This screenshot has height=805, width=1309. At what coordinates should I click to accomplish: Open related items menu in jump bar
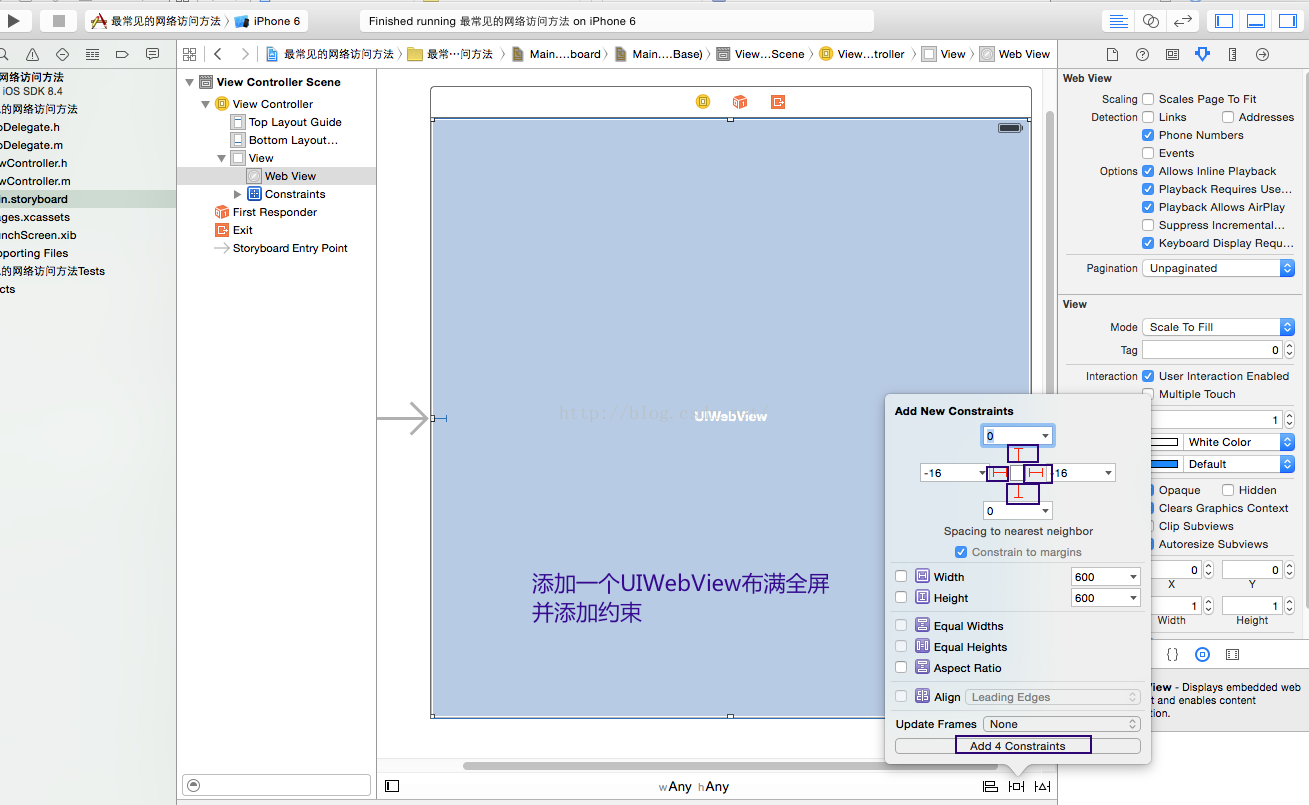(x=190, y=54)
